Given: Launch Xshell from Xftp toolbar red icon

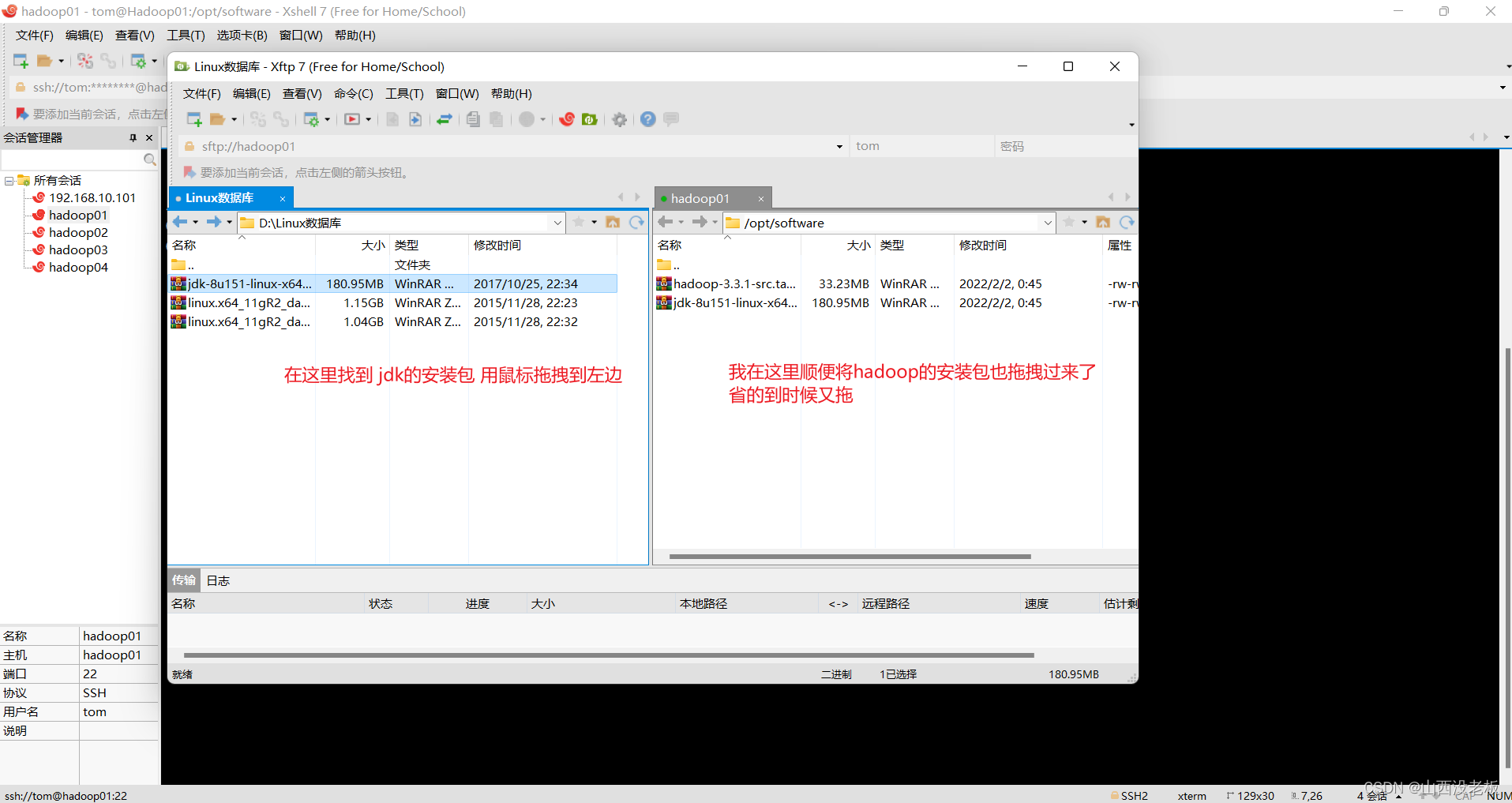Looking at the screenshot, I should [x=566, y=119].
